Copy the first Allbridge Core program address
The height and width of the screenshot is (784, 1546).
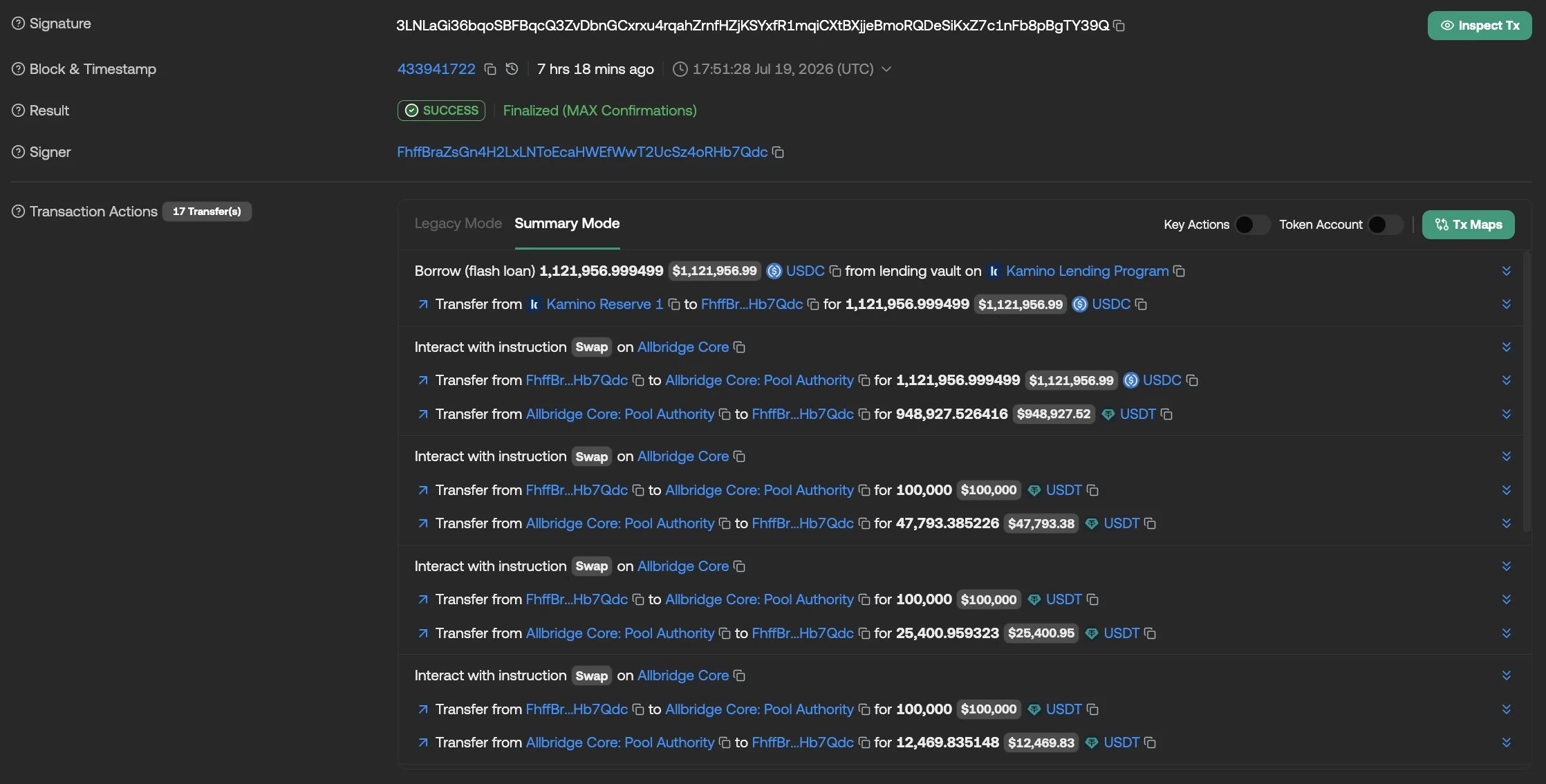click(739, 347)
